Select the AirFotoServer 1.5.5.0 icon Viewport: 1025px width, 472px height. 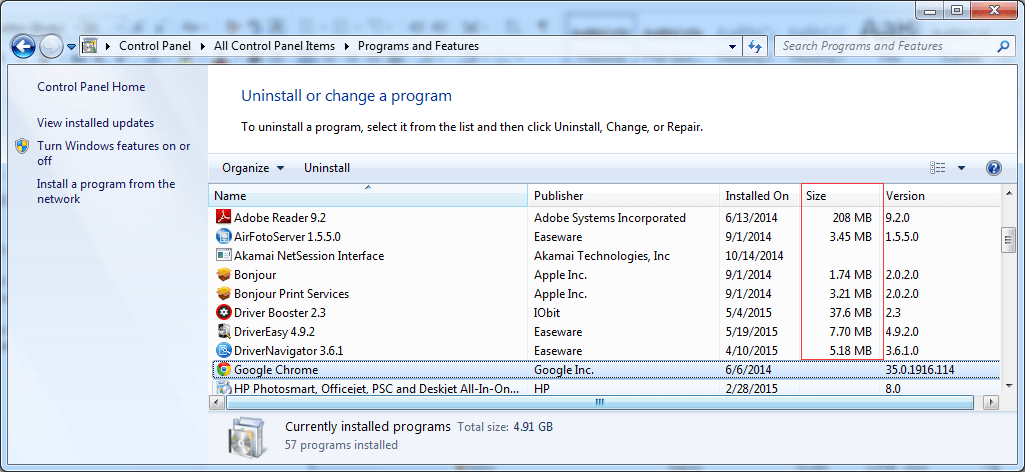coord(224,237)
